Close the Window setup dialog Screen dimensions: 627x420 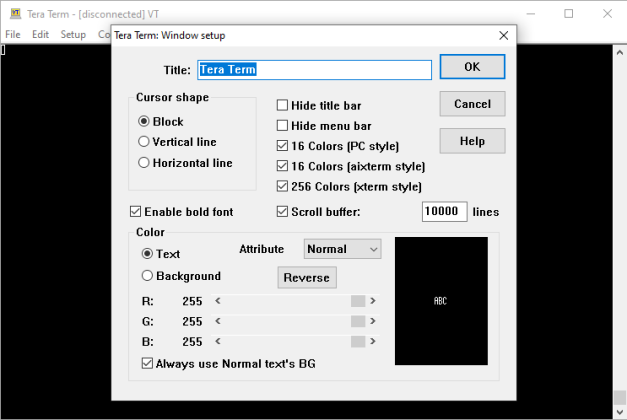coord(503,36)
